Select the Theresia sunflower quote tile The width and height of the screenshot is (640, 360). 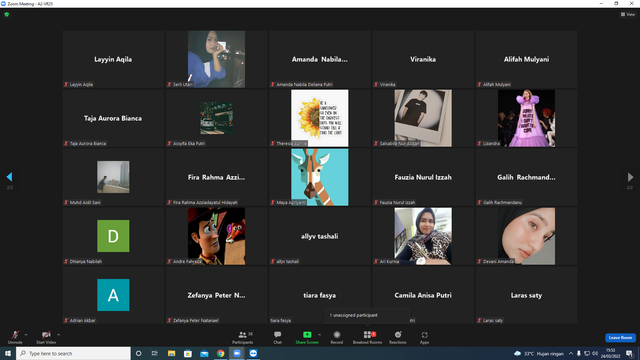(320, 118)
